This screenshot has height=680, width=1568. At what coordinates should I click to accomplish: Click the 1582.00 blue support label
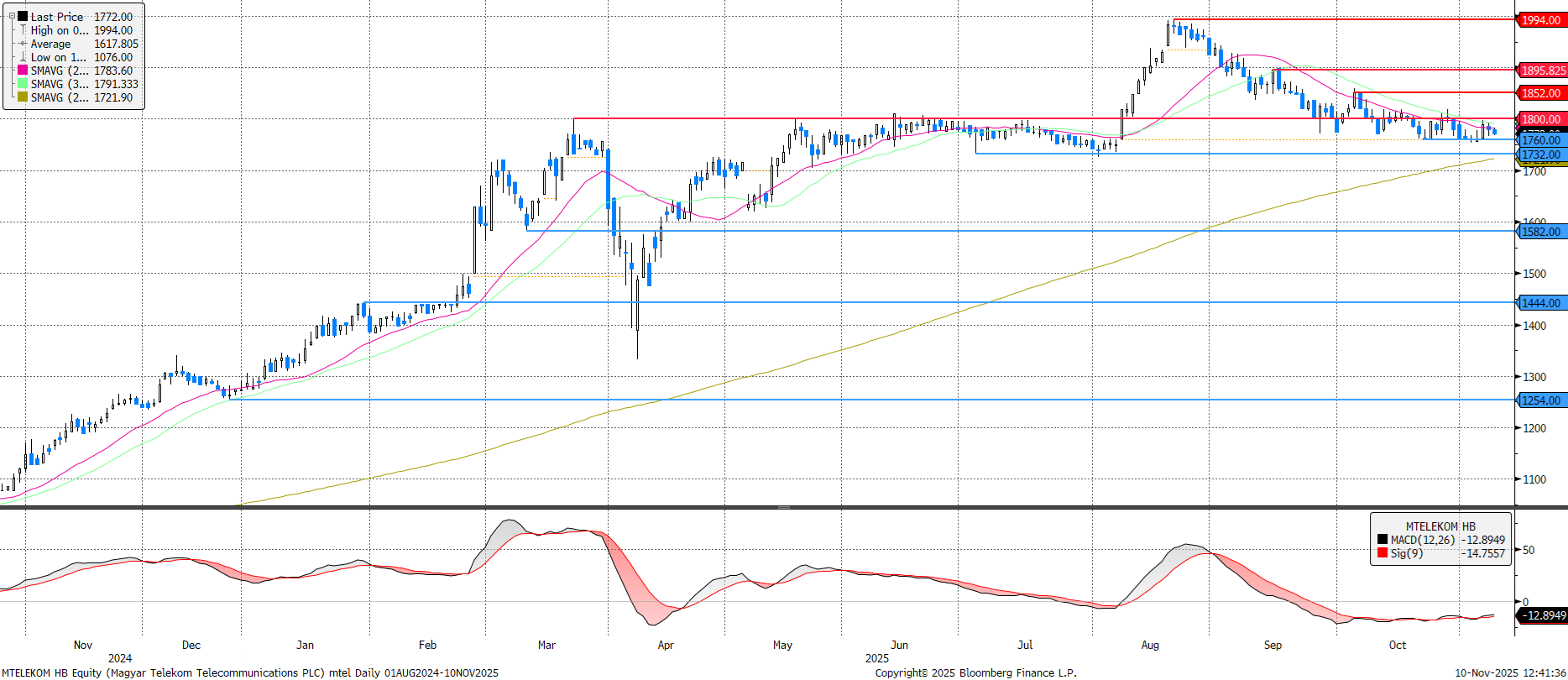(x=1541, y=232)
